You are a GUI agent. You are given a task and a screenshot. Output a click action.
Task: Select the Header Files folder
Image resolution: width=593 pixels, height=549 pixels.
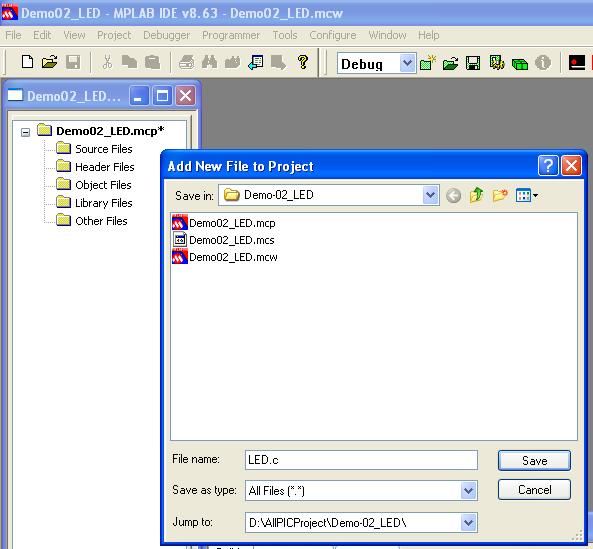[95, 167]
